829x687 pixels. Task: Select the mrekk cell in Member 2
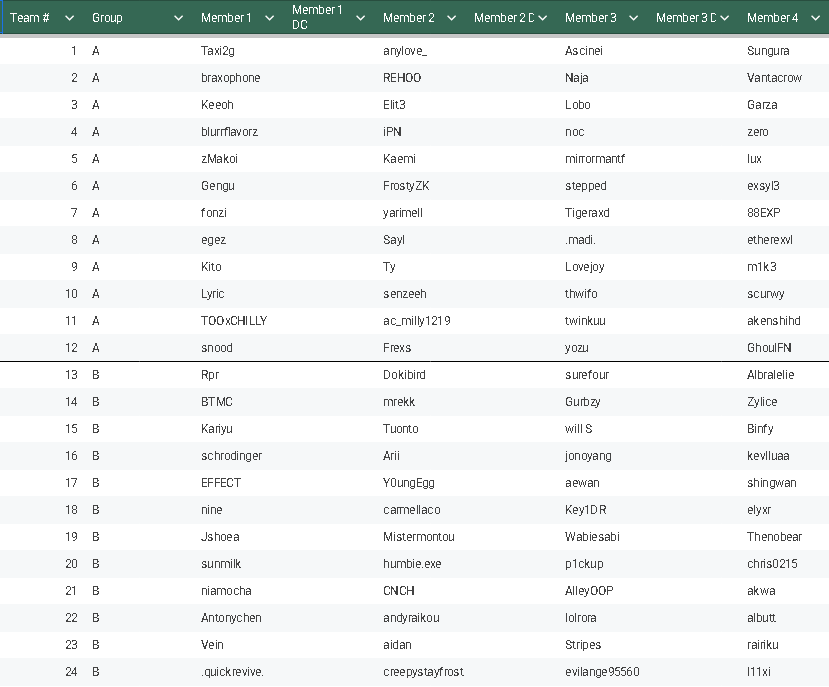399,402
